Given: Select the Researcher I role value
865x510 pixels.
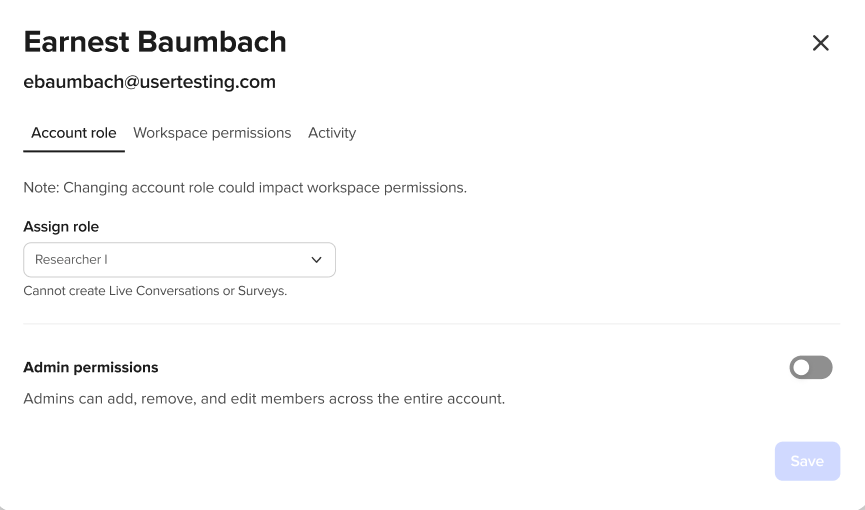Looking at the screenshot, I should [x=71, y=260].
